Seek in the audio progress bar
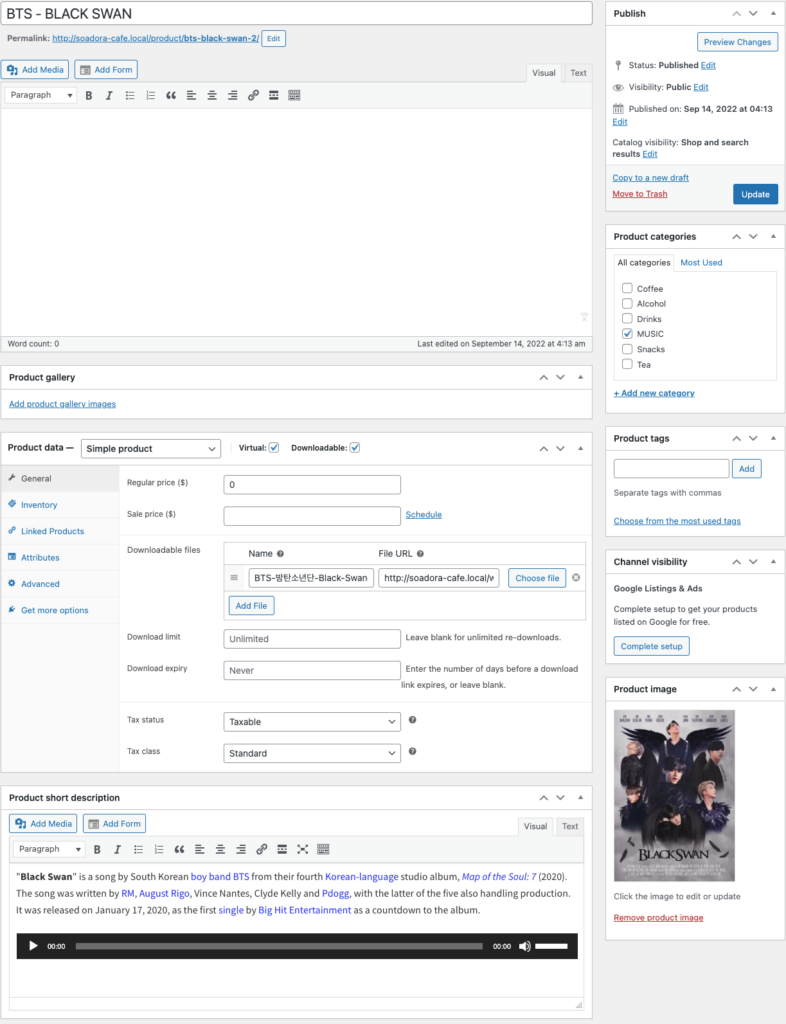Image resolution: width=786 pixels, height=1024 pixels. click(279, 946)
